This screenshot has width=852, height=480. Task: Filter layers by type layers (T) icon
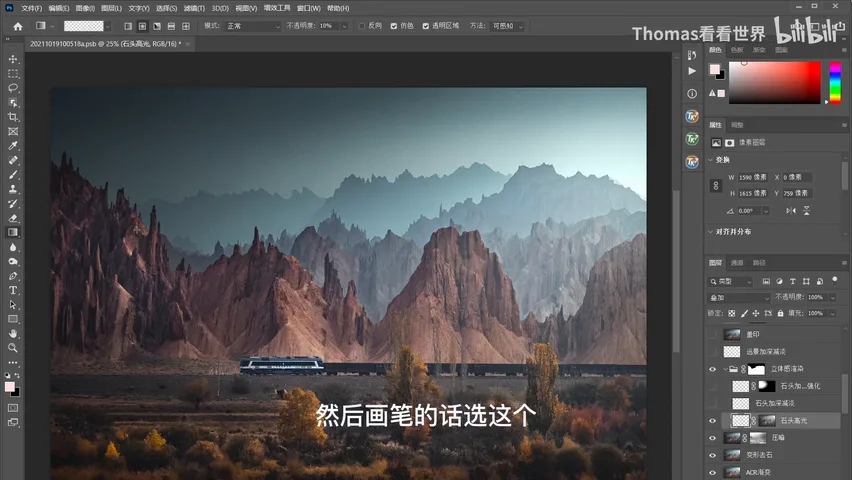click(x=793, y=282)
